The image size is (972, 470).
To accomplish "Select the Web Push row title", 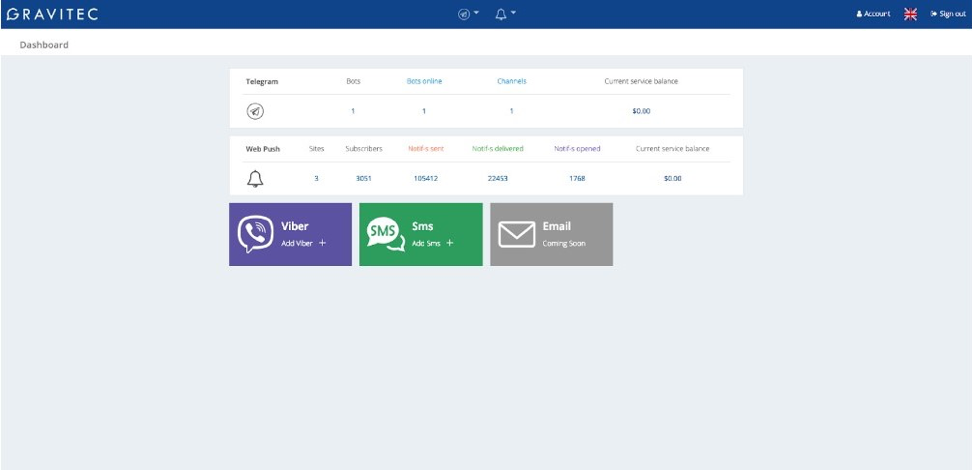I will 263,149.
